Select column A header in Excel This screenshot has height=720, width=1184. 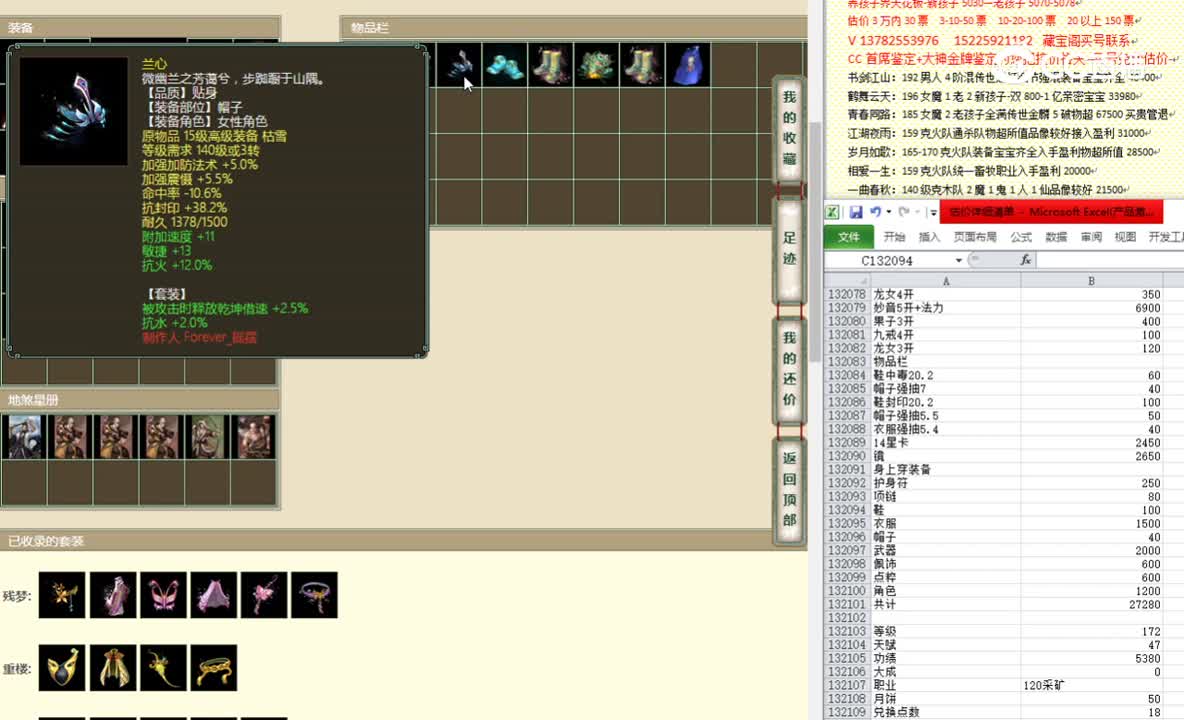[x=945, y=281]
